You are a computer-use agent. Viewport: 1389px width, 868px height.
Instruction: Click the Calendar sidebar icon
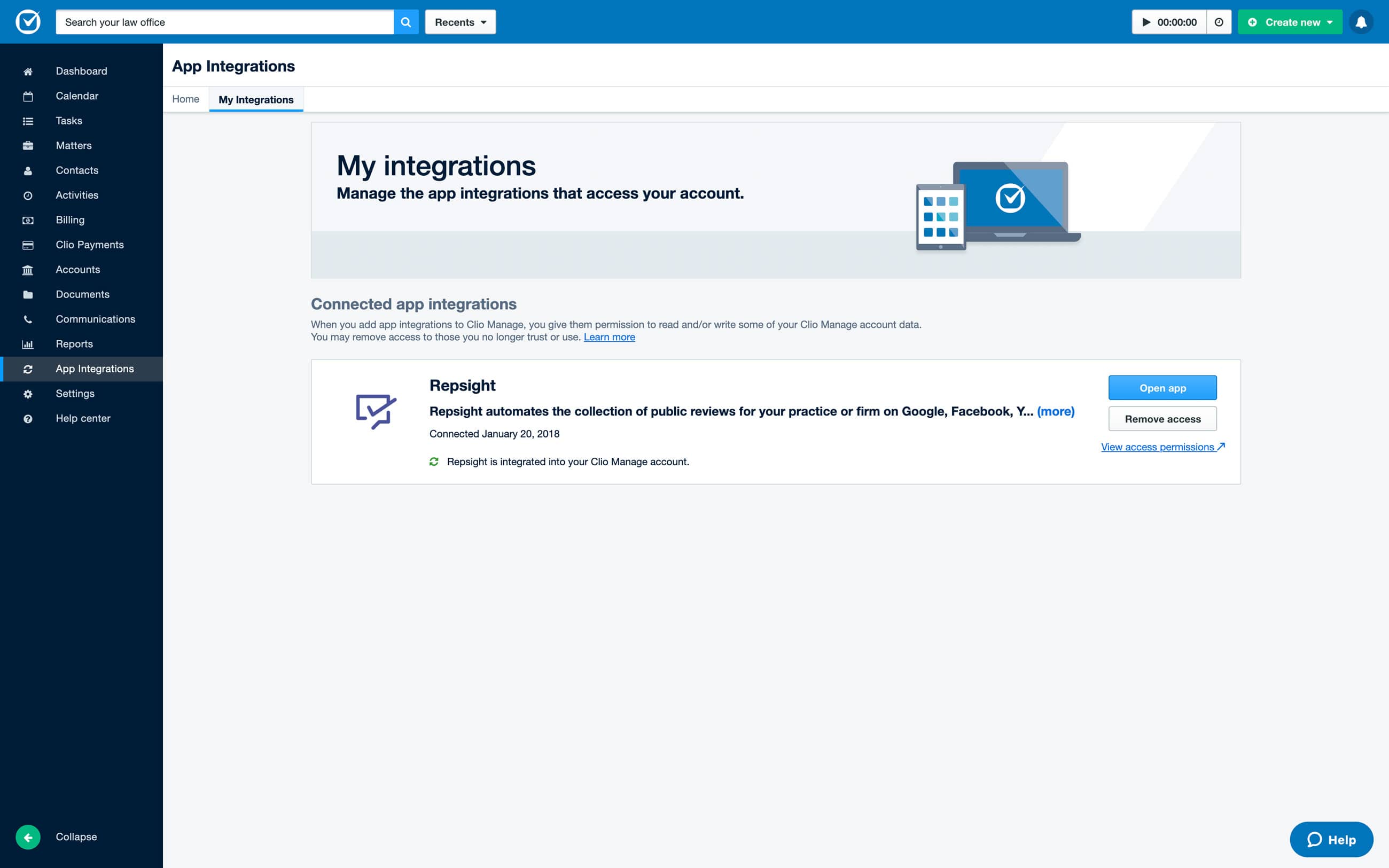[28, 96]
